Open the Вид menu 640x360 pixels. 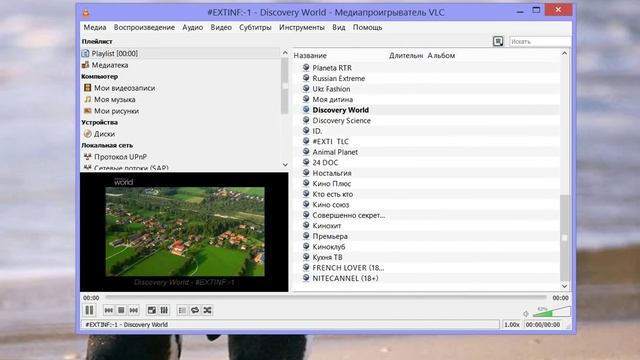tap(338, 27)
